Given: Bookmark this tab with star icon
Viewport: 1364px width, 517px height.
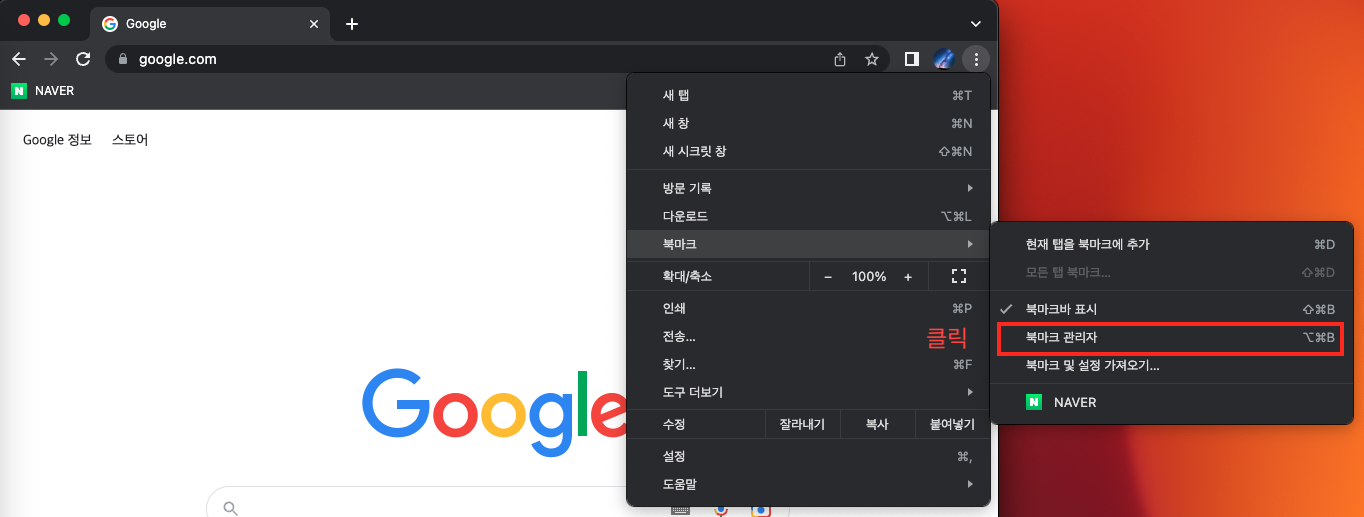Looking at the screenshot, I should [x=872, y=59].
